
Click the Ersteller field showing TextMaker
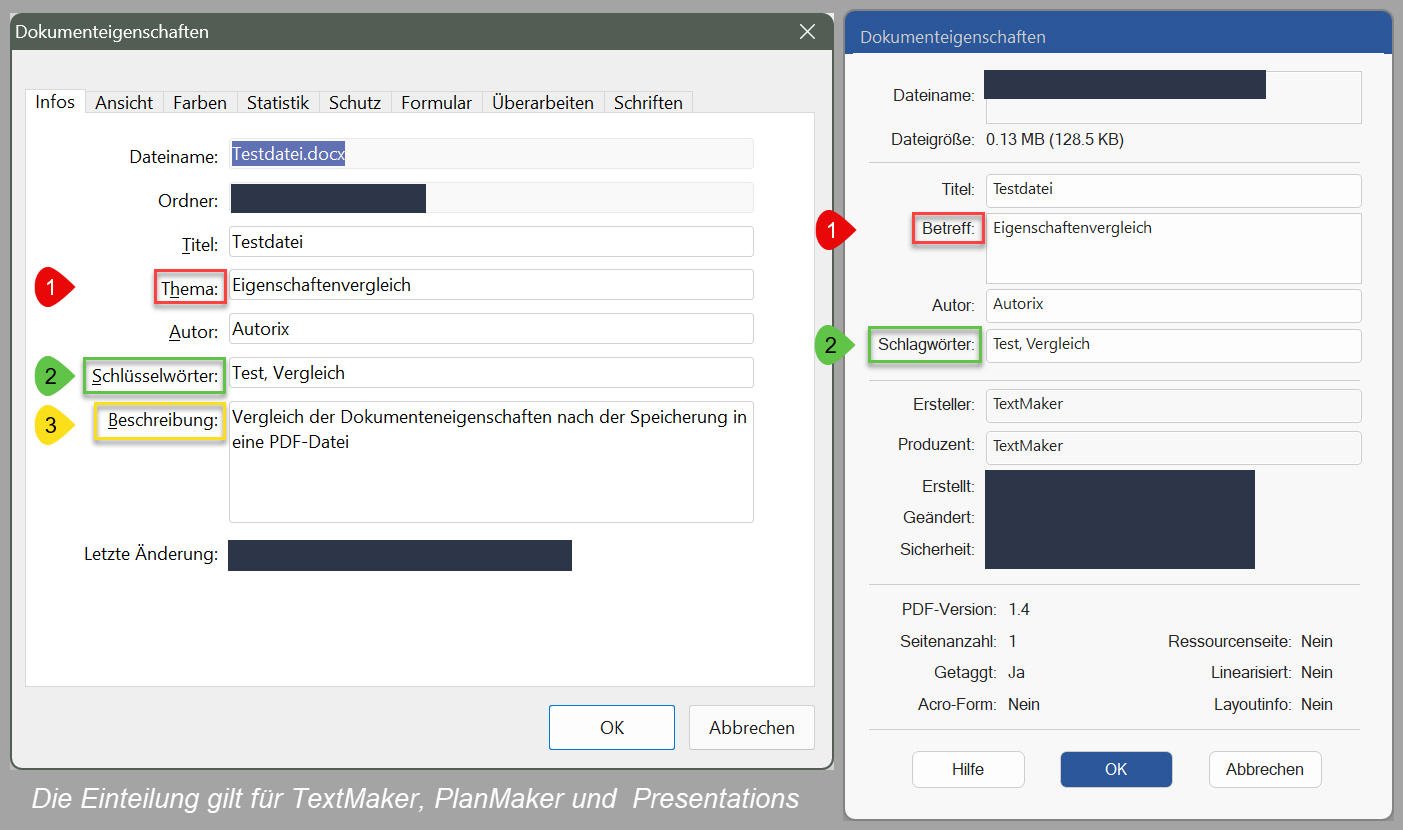coord(1174,406)
